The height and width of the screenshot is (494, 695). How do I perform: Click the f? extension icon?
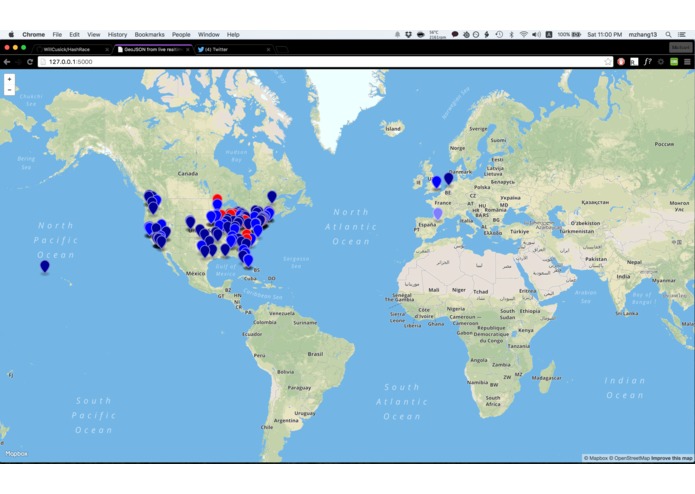(x=648, y=62)
